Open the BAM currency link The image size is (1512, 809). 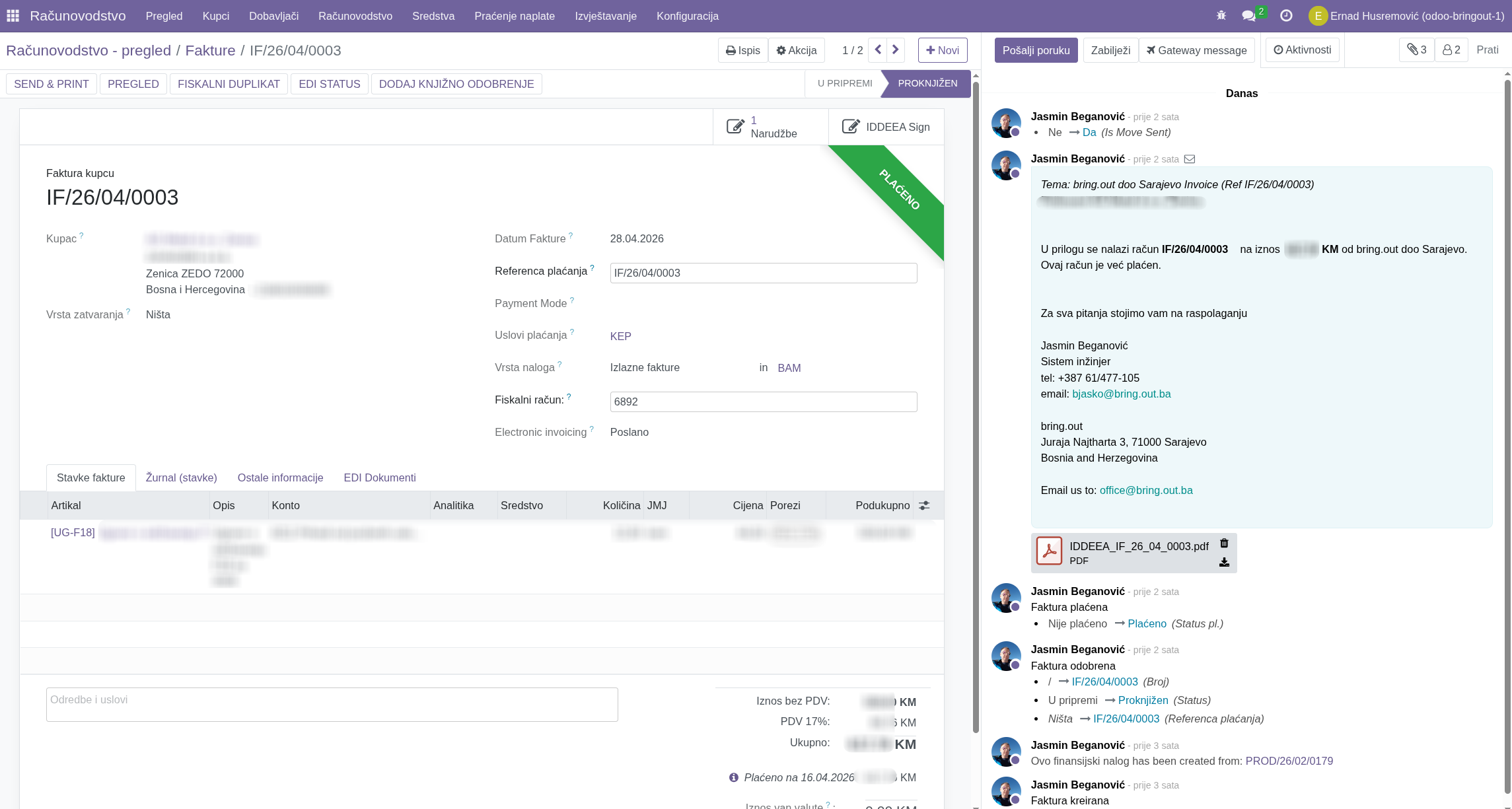(x=789, y=368)
